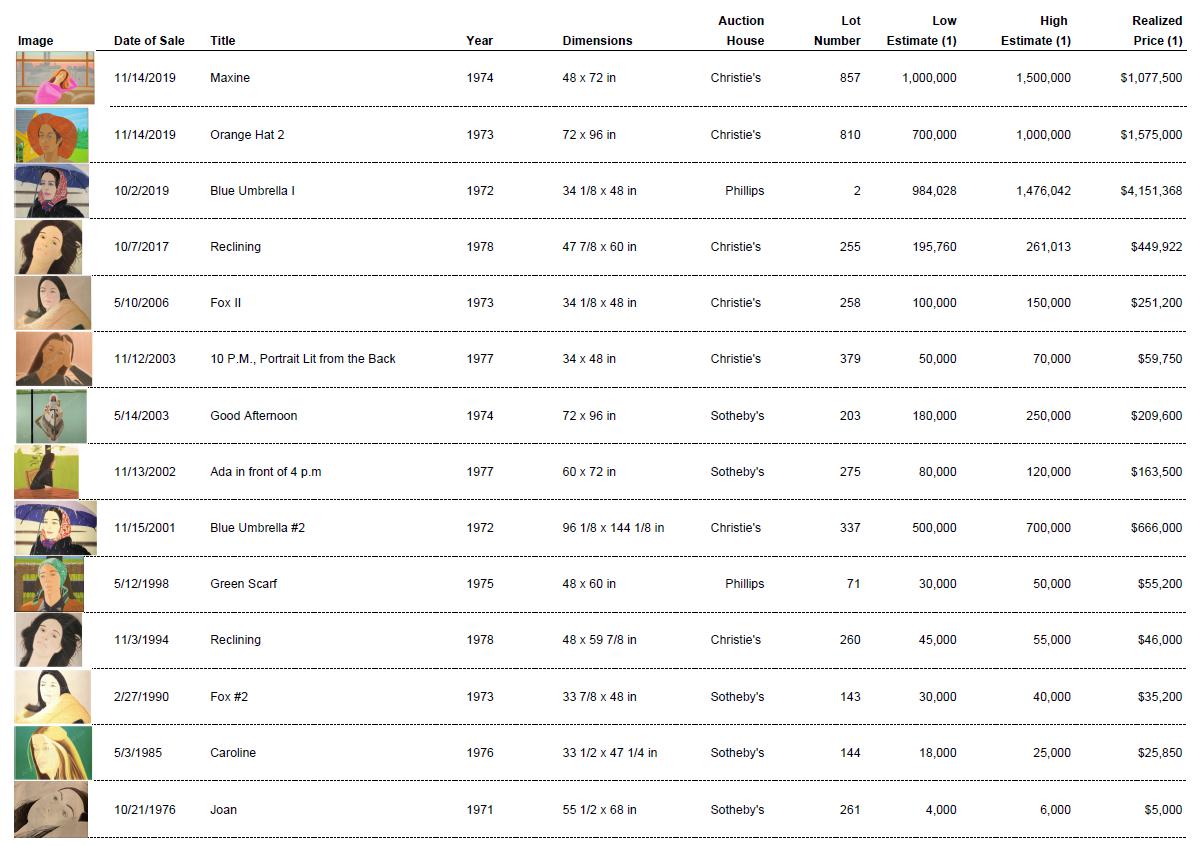Open the Joan painting thumbnail

point(51,810)
